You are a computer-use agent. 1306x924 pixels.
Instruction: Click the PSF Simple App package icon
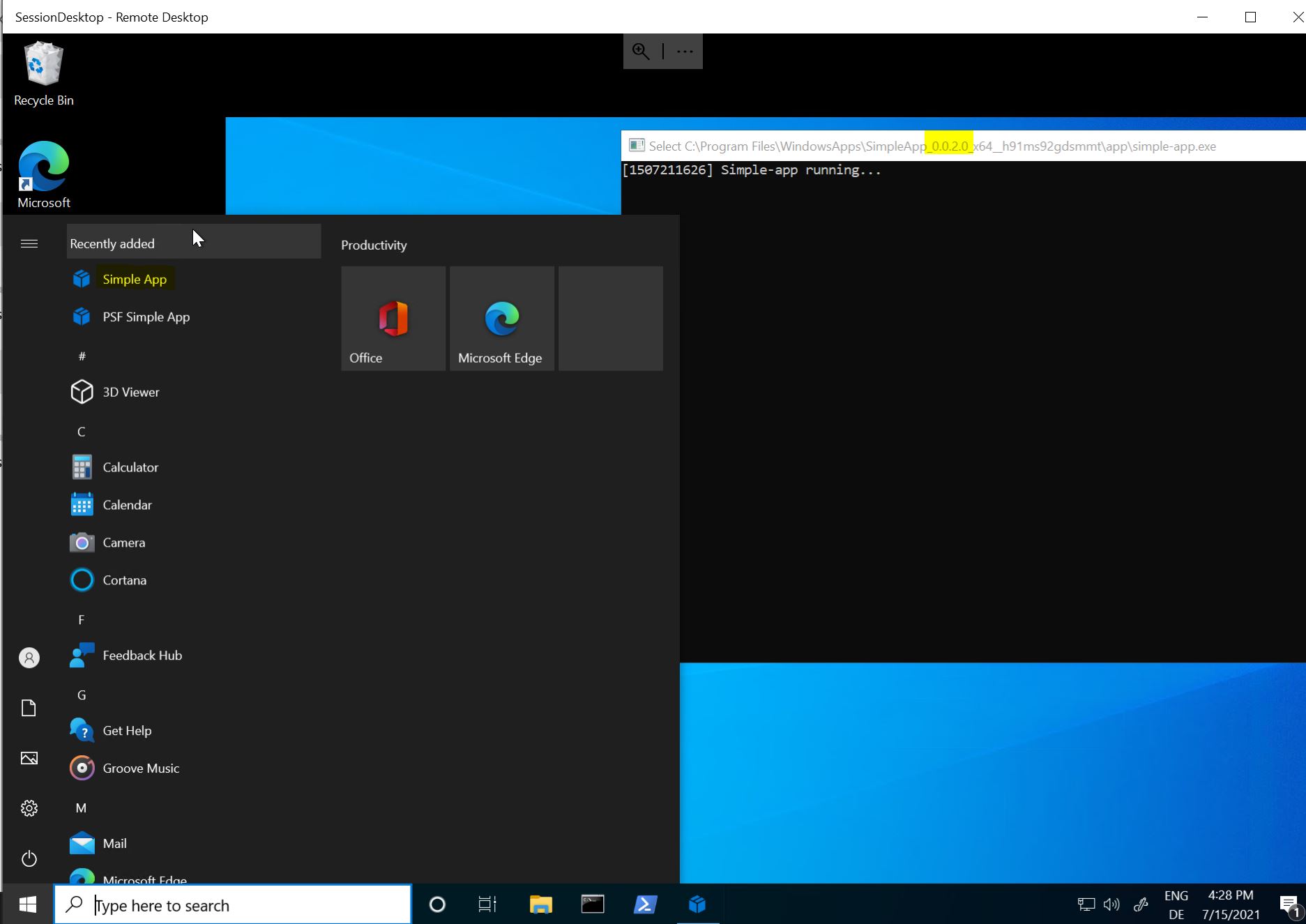(x=82, y=317)
